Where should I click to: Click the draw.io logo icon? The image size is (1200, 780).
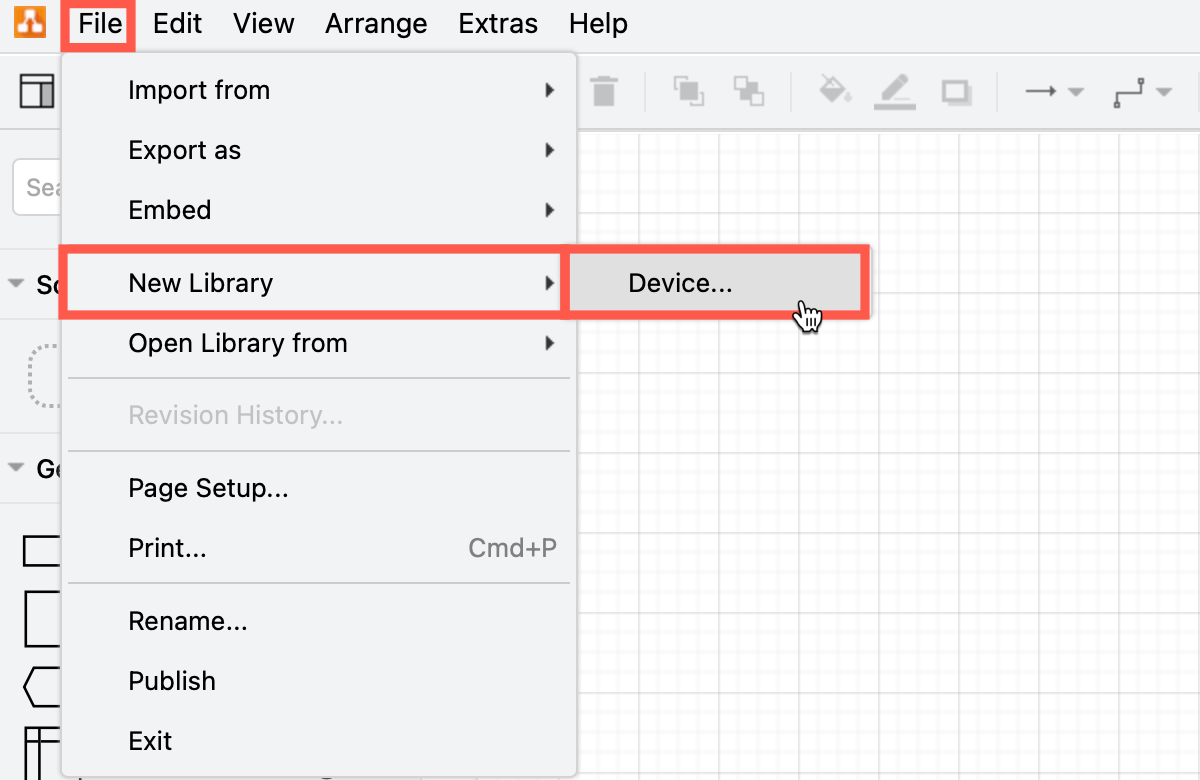coord(29,22)
